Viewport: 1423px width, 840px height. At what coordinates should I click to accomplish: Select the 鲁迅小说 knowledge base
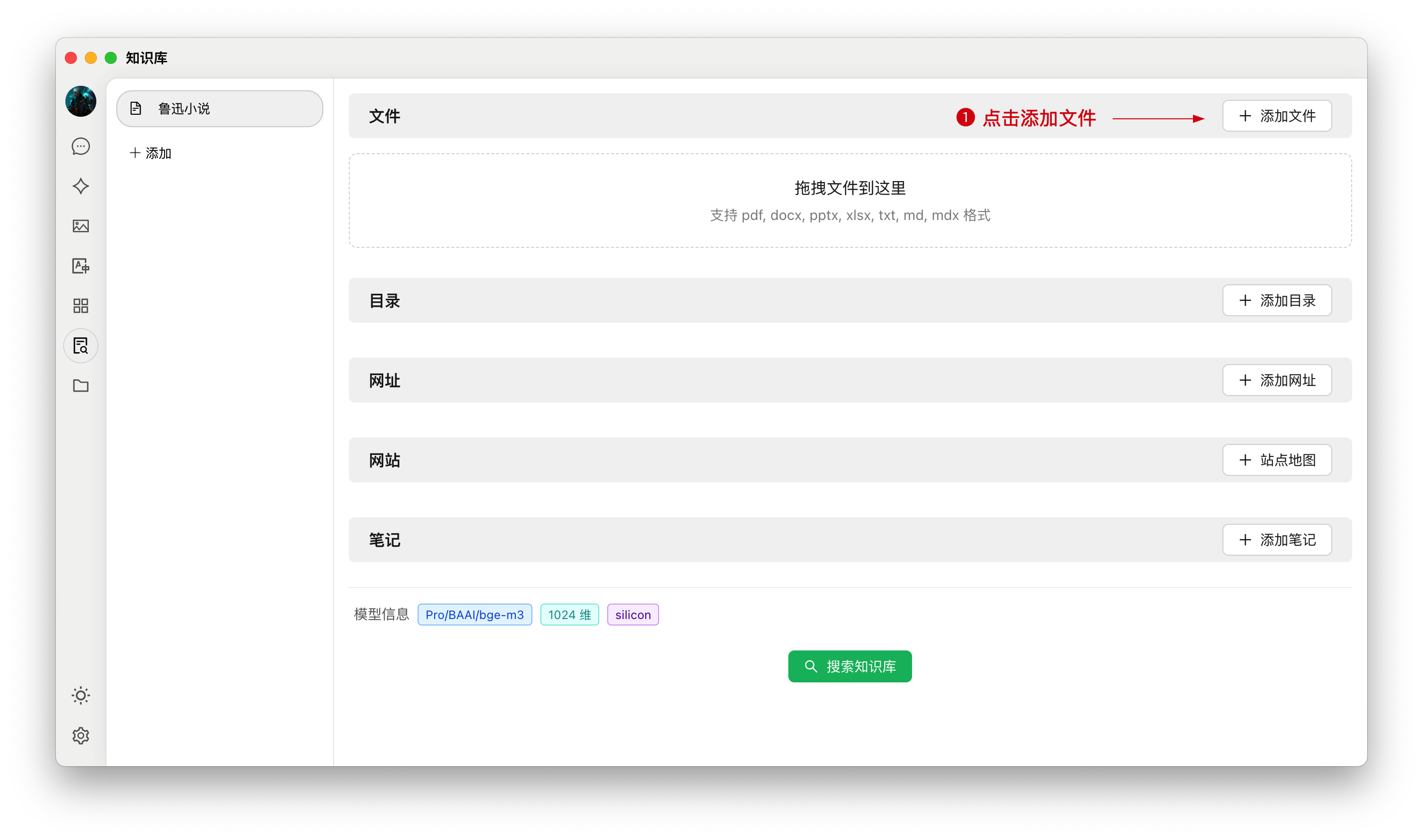point(220,109)
